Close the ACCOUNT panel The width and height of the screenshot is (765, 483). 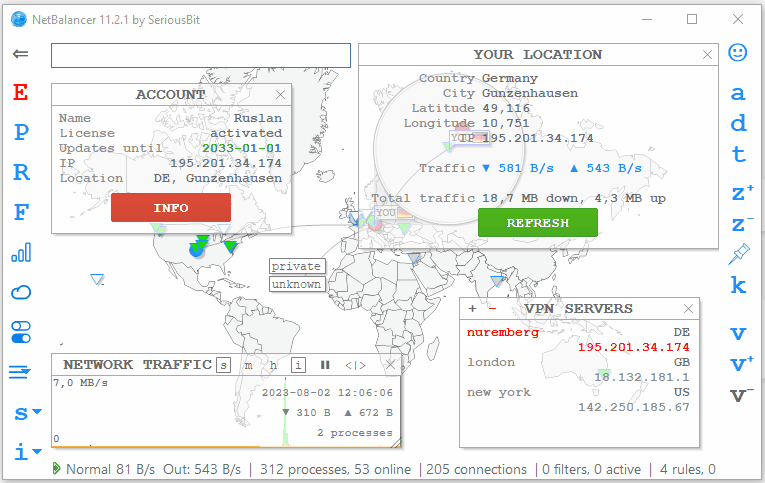click(281, 95)
